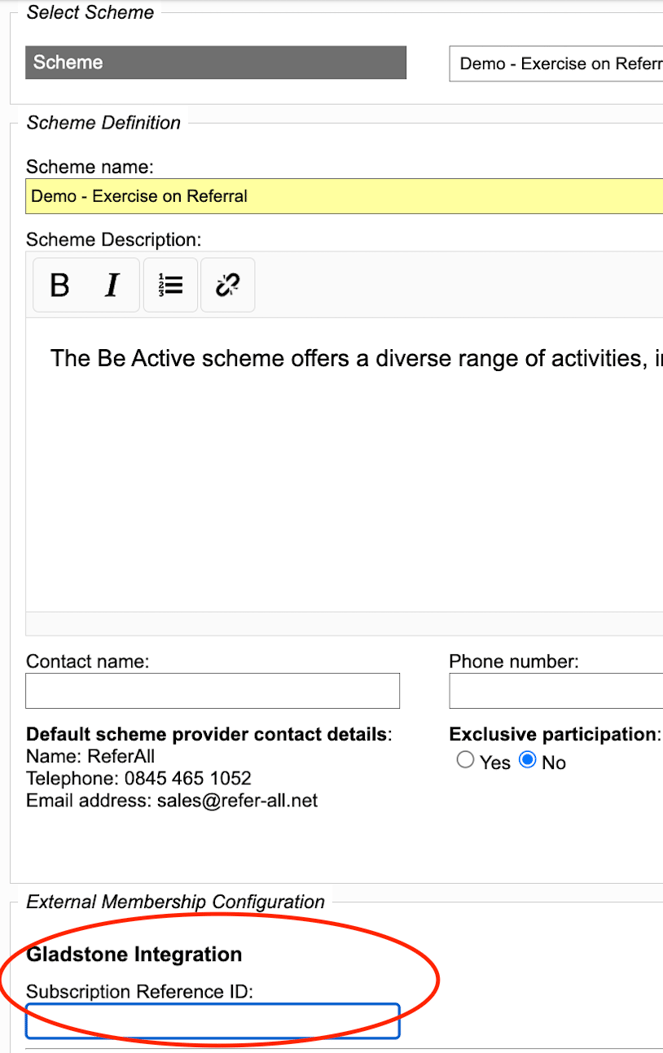This screenshot has width=663, height=1053.
Task: Insert a numbered list in the description
Action: (x=170, y=286)
